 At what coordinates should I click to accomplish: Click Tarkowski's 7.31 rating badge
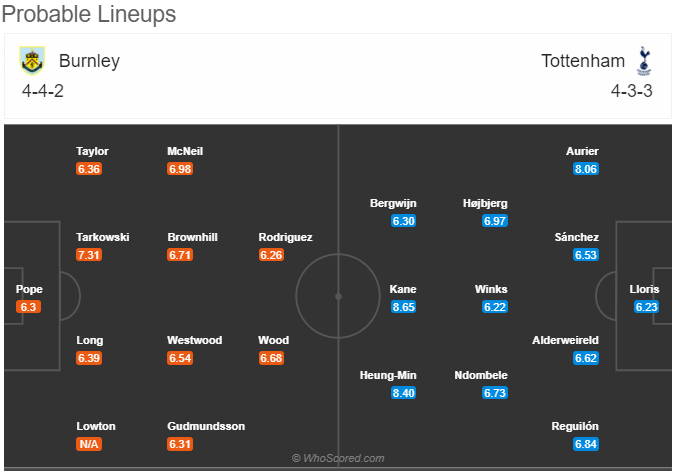click(89, 255)
